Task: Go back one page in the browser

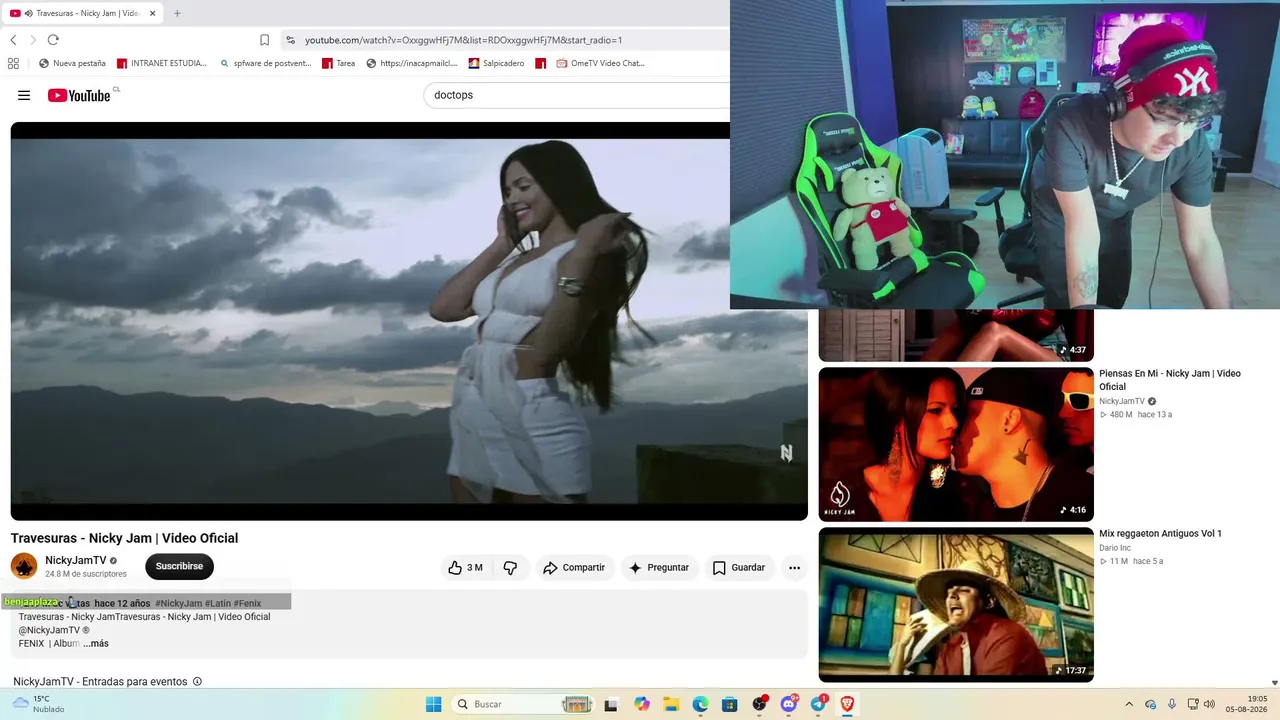Action: pyautogui.click(x=13, y=40)
